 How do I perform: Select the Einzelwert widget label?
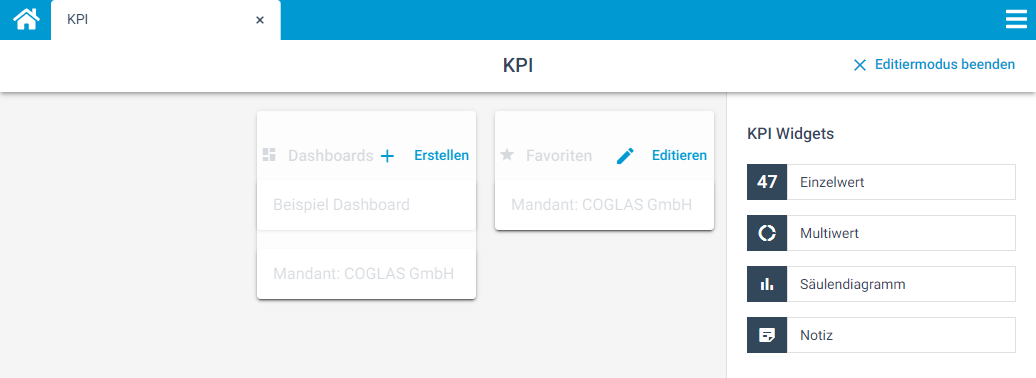tap(832, 182)
